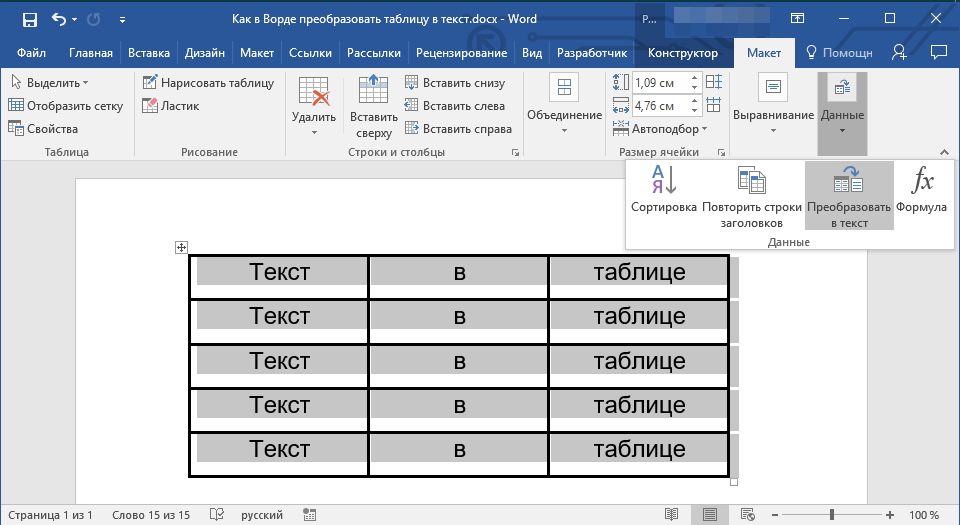This screenshot has height=525, width=960.
Task: Click Нарисовать таблицу button
Action: click(208, 83)
